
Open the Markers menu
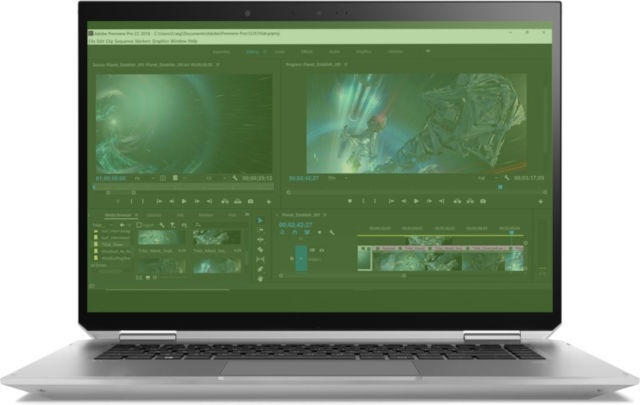[141, 41]
